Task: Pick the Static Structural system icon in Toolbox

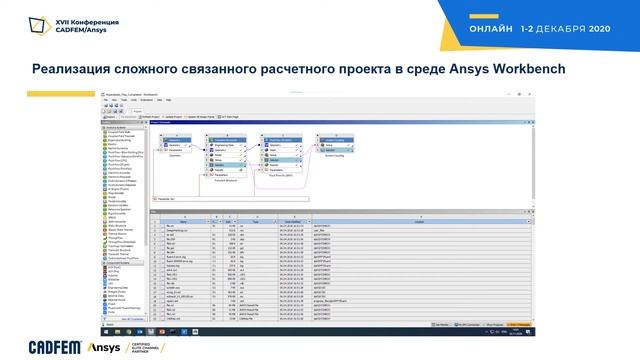Action: (x=105, y=226)
